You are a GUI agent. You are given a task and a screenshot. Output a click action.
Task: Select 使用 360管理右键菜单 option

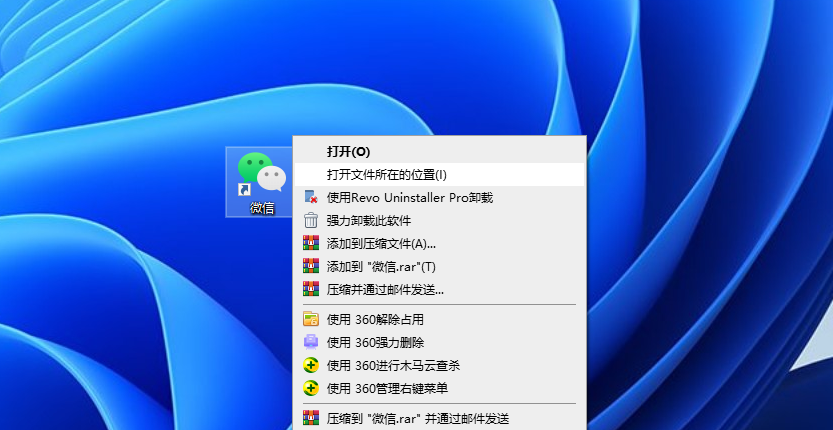coord(439,389)
